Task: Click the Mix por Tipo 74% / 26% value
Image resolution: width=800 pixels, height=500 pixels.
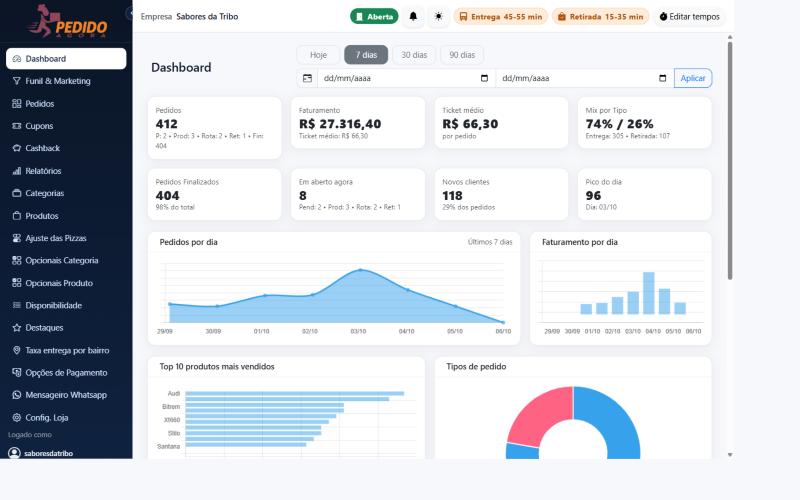Action: pyautogui.click(x=619, y=124)
